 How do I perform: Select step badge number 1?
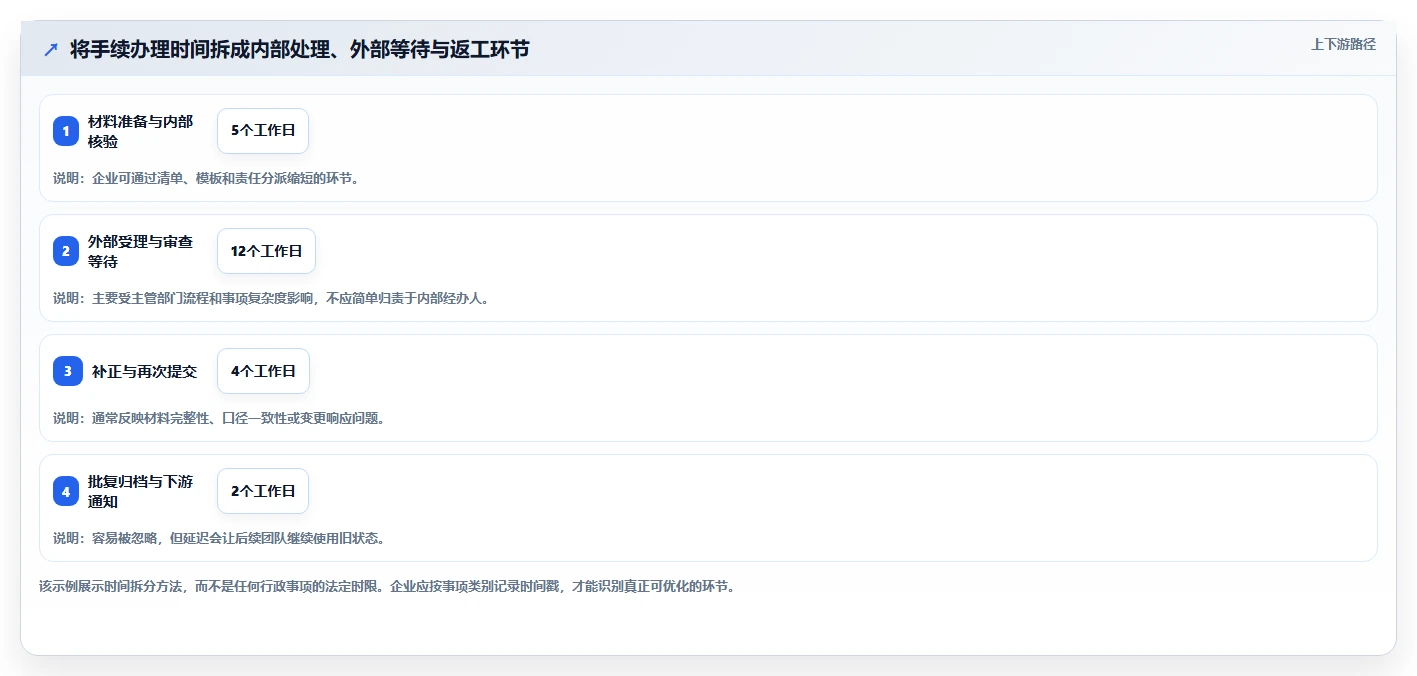point(66,131)
